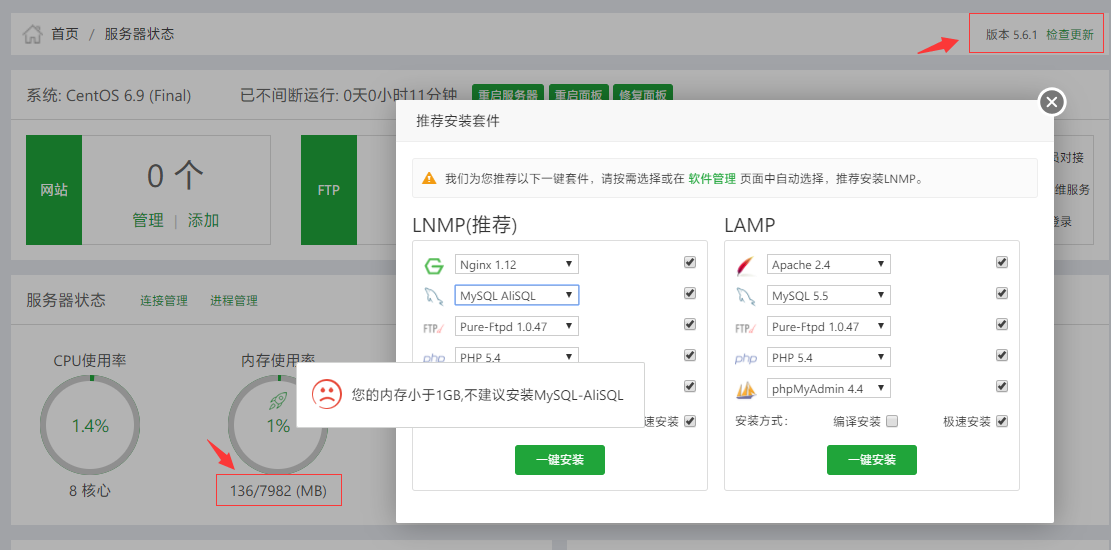Image resolution: width=1111 pixels, height=550 pixels.
Task: Click the check for updates link
Action: click(x=1070, y=35)
